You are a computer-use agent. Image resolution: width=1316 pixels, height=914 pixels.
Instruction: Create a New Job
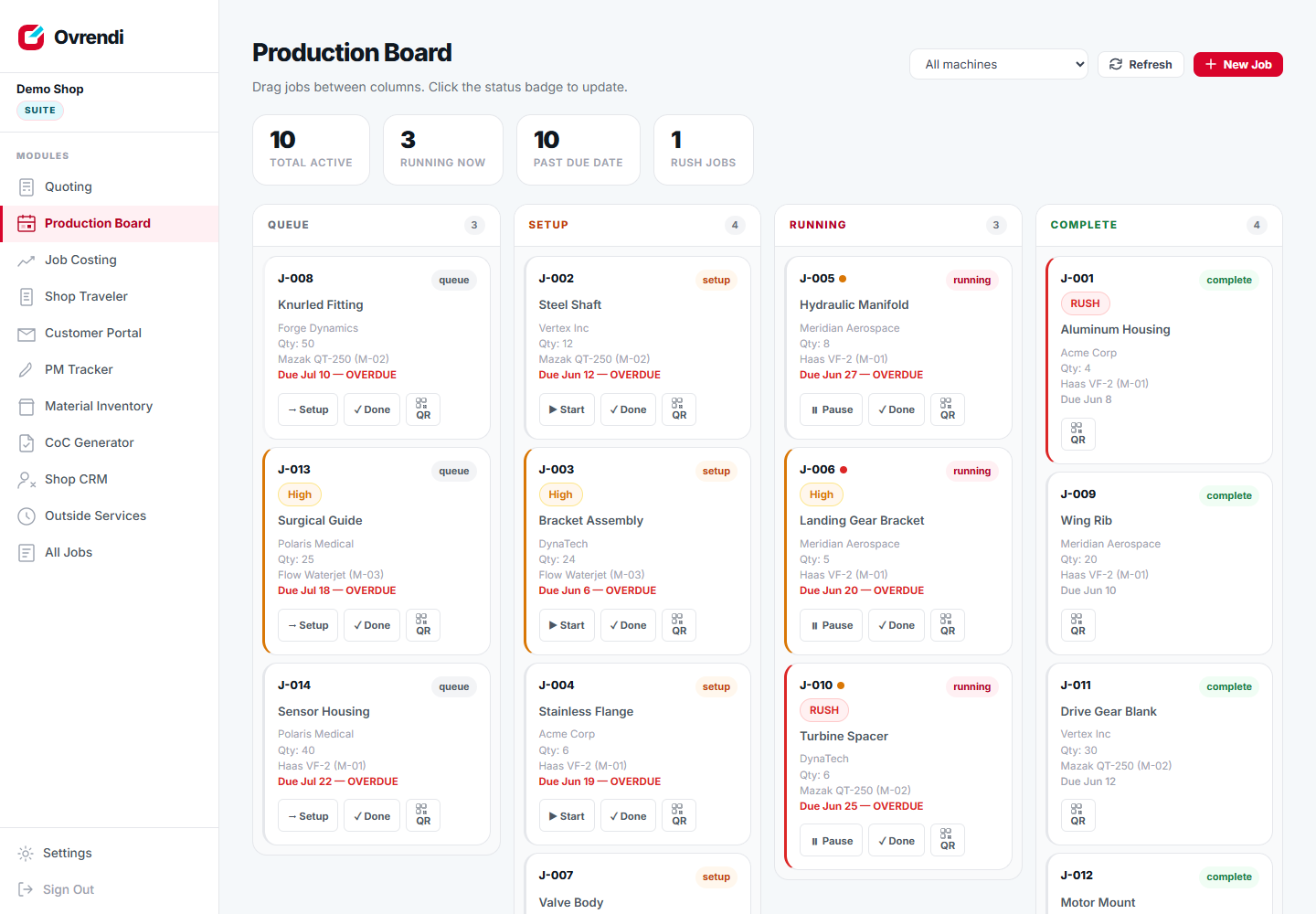(x=1238, y=64)
